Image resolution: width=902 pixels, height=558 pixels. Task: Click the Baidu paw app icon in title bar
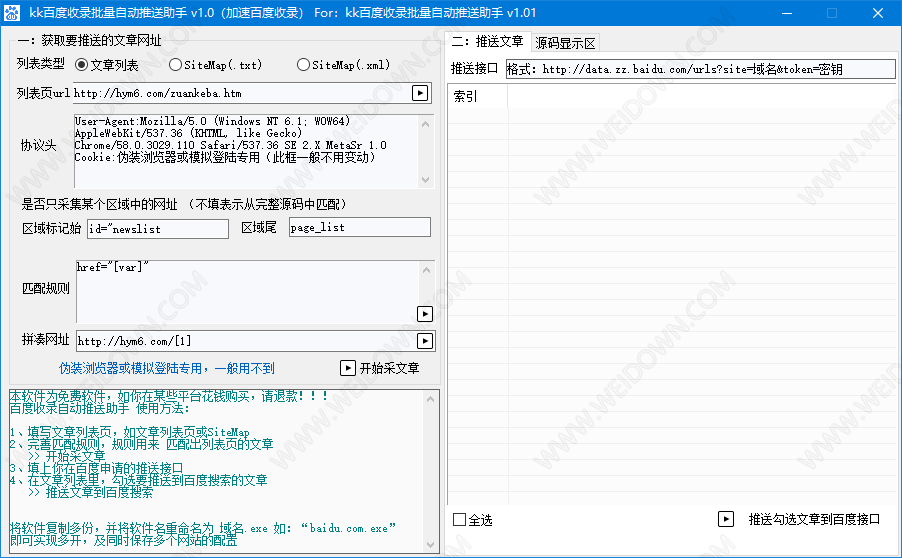tap(12, 13)
